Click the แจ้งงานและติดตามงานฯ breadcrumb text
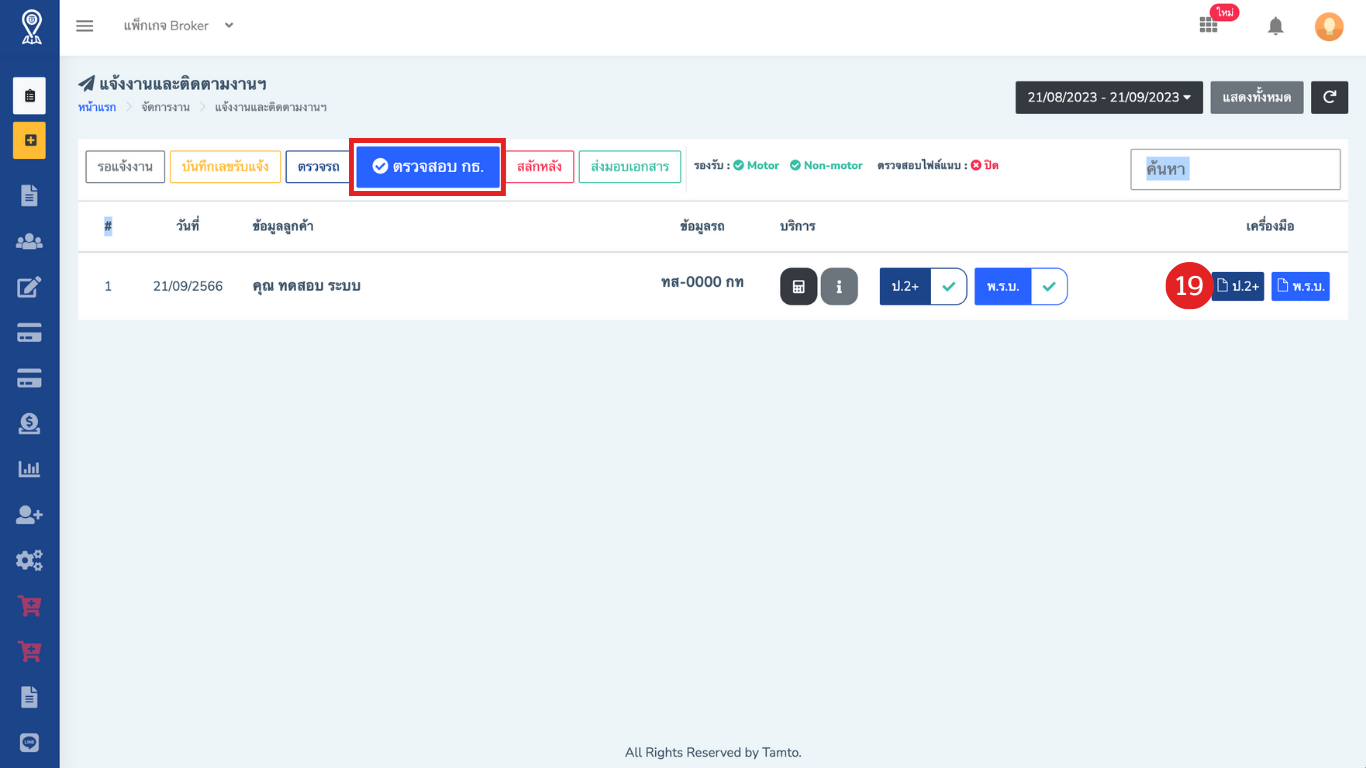1366x768 pixels. [270, 107]
